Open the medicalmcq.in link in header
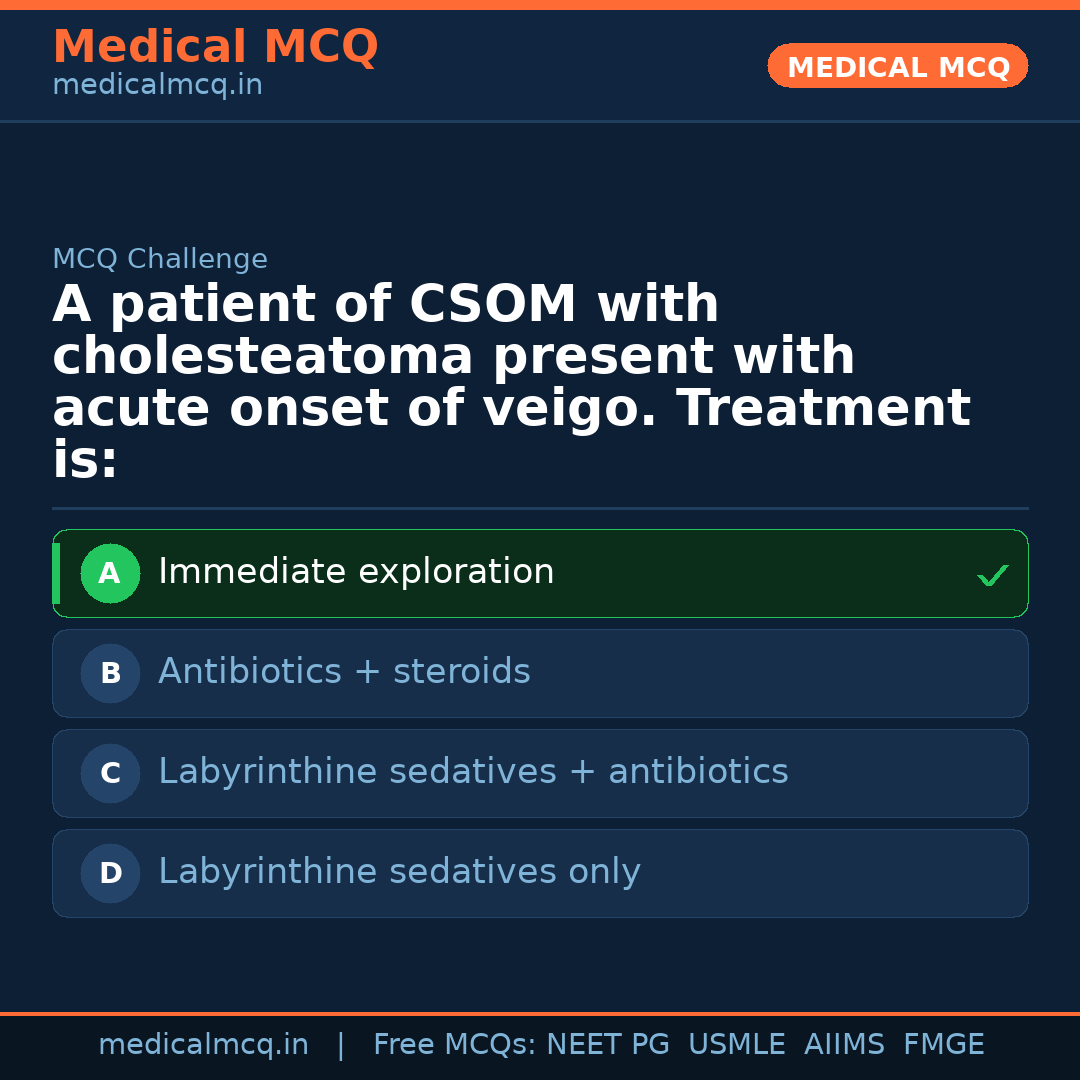 pos(157,86)
